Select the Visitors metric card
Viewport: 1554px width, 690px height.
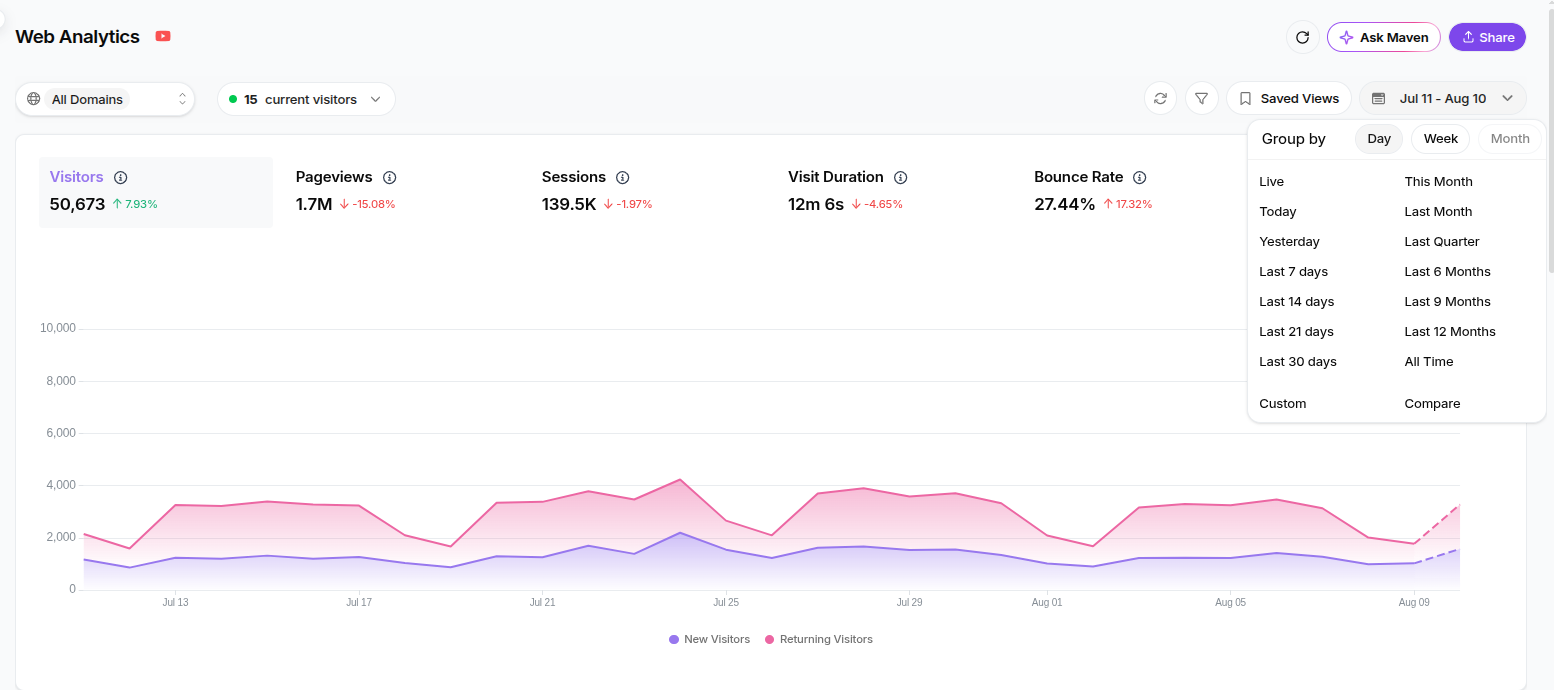point(156,192)
